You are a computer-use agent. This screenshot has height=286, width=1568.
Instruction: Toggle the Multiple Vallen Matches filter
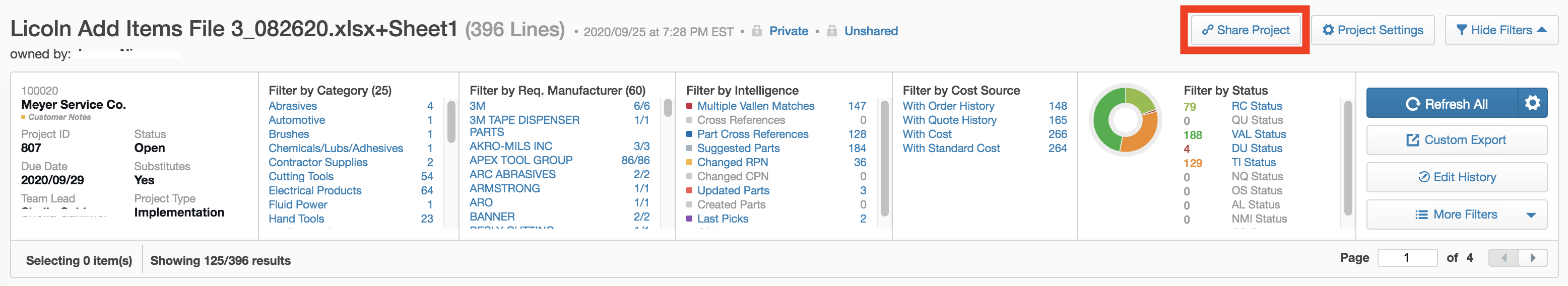click(x=755, y=106)
